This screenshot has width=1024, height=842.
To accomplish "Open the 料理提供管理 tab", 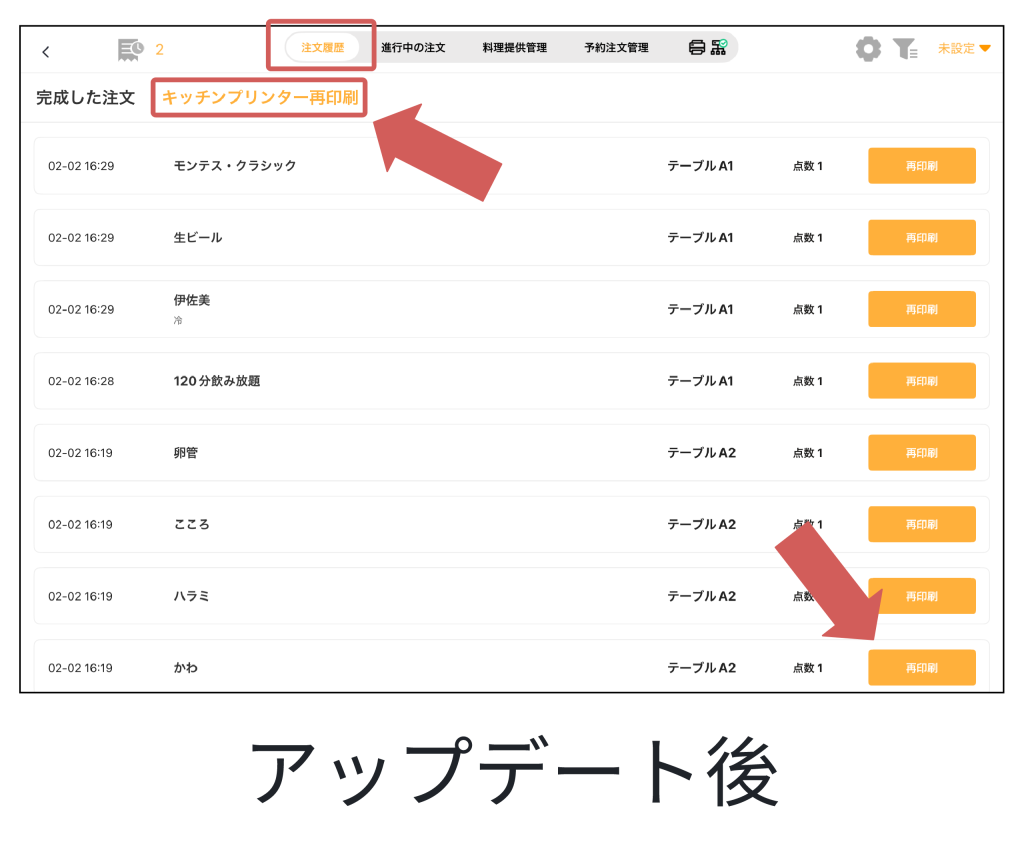I will point(514,47).
